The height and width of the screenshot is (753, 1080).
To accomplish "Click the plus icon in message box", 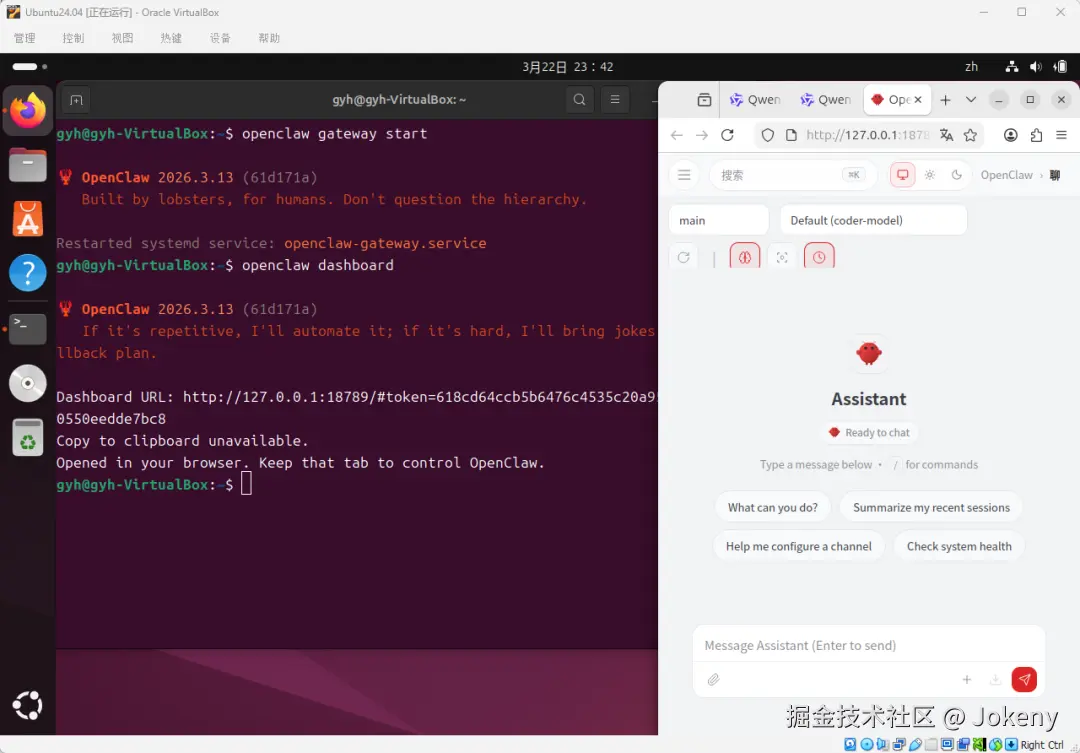I will tap(967, 680).
